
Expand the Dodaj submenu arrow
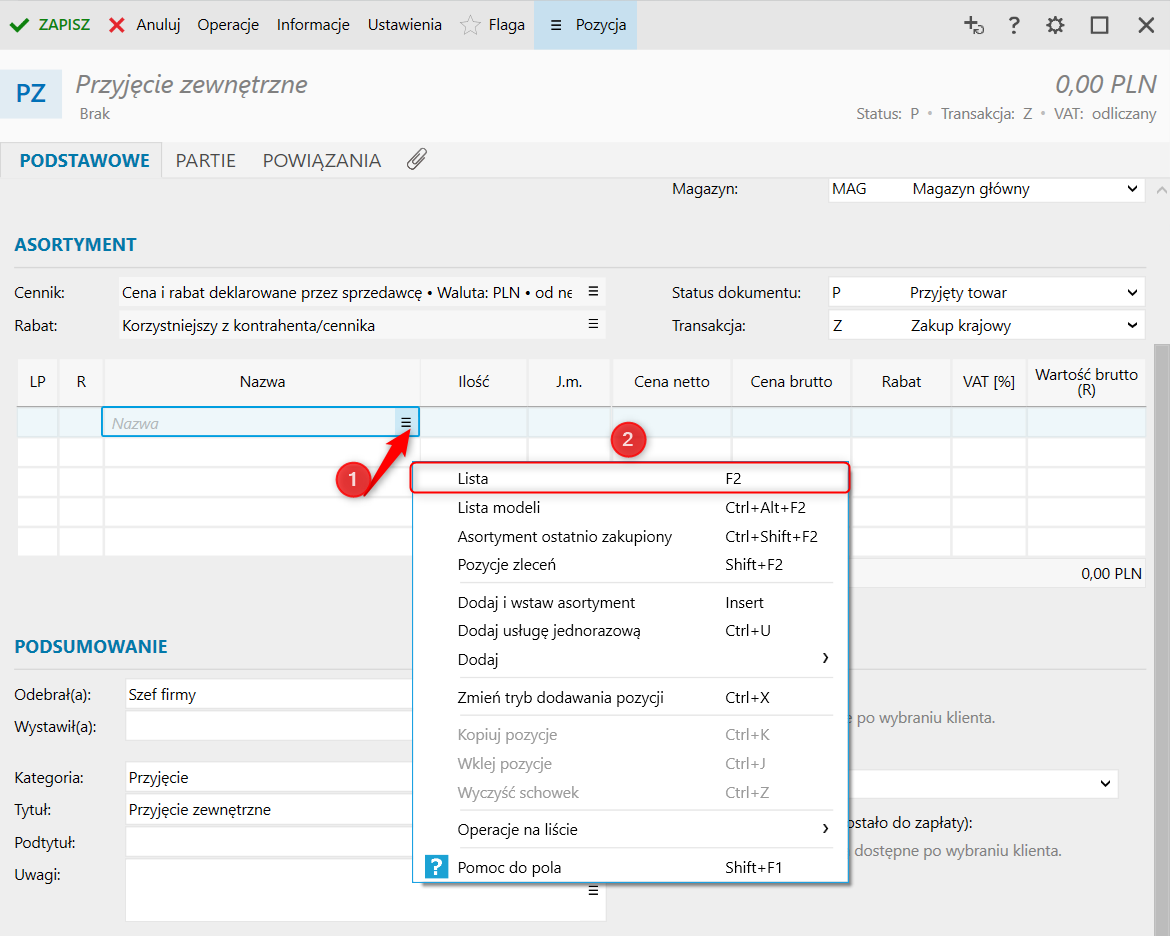pos(825,658)
